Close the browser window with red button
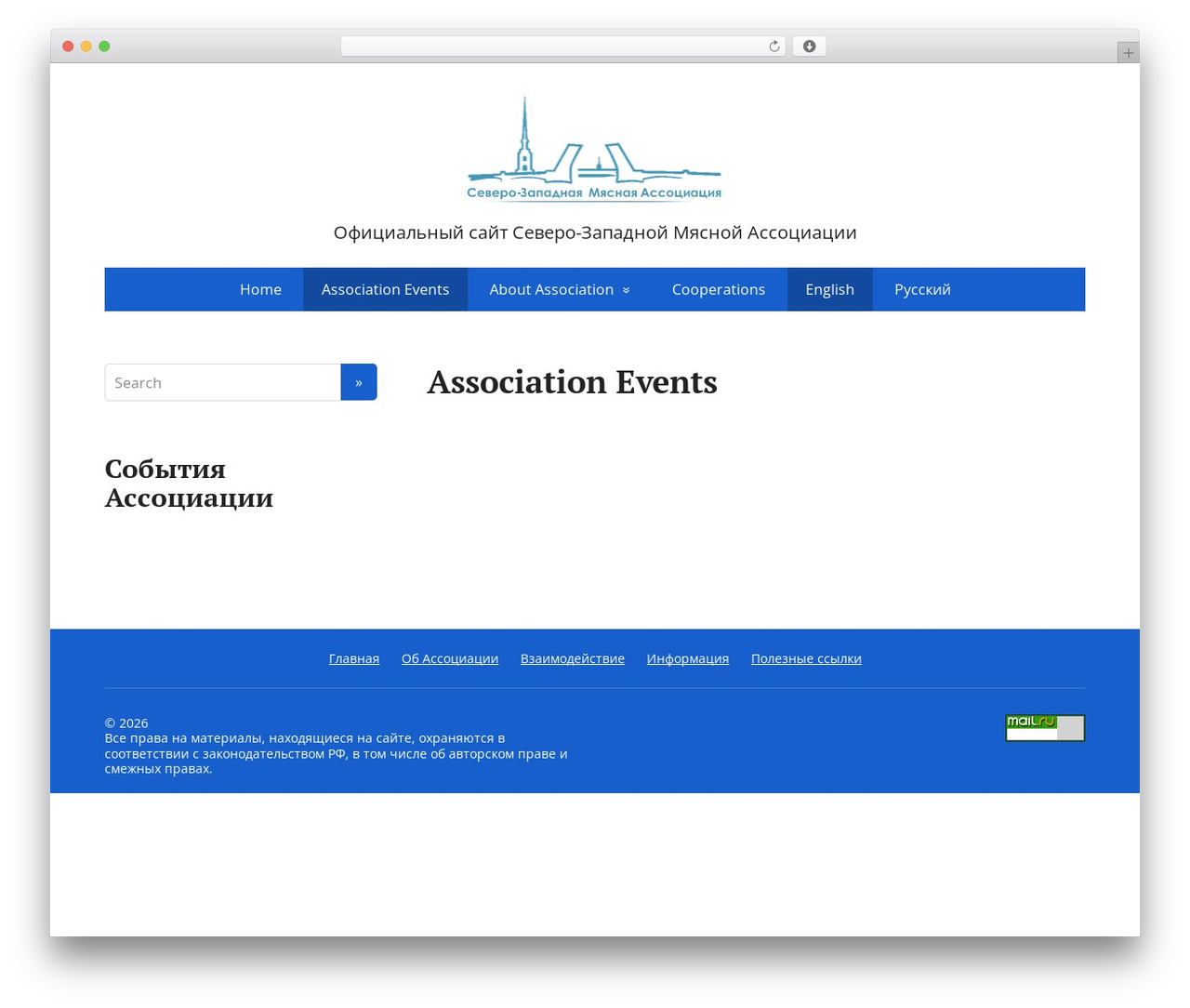 [x=68, y=46]
